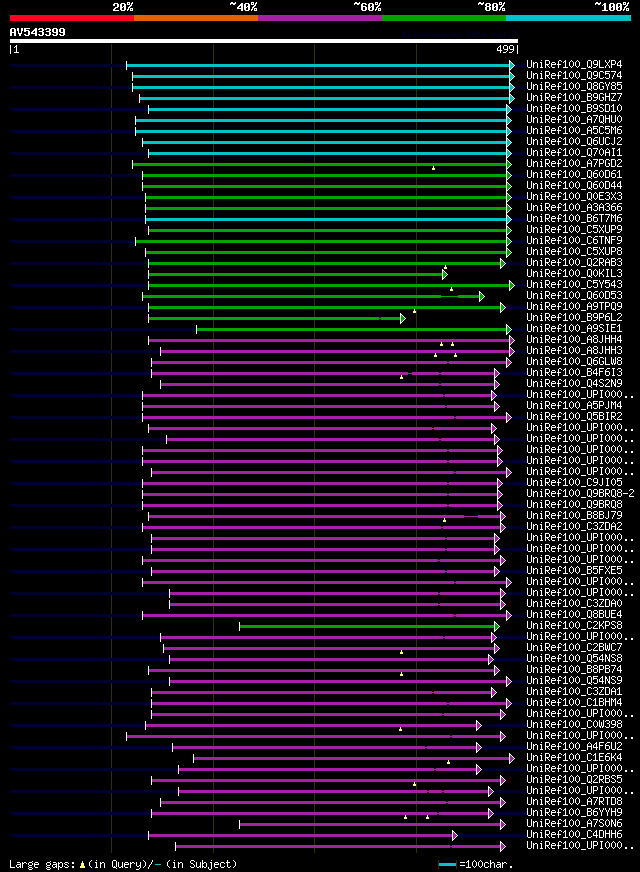
Task: Click the purple ~60% identity legend segment
Action: click(x=320, y=18)
